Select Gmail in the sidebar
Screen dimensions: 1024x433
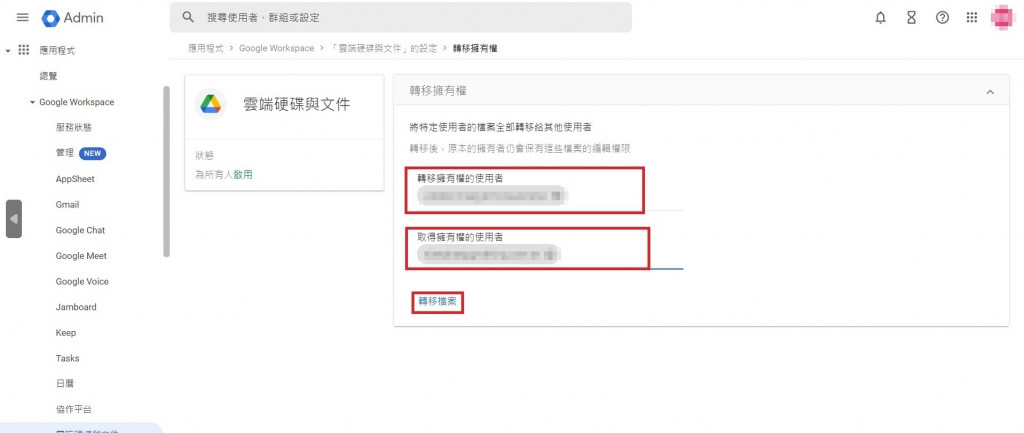pyautogui.click(x=67, y=204)
